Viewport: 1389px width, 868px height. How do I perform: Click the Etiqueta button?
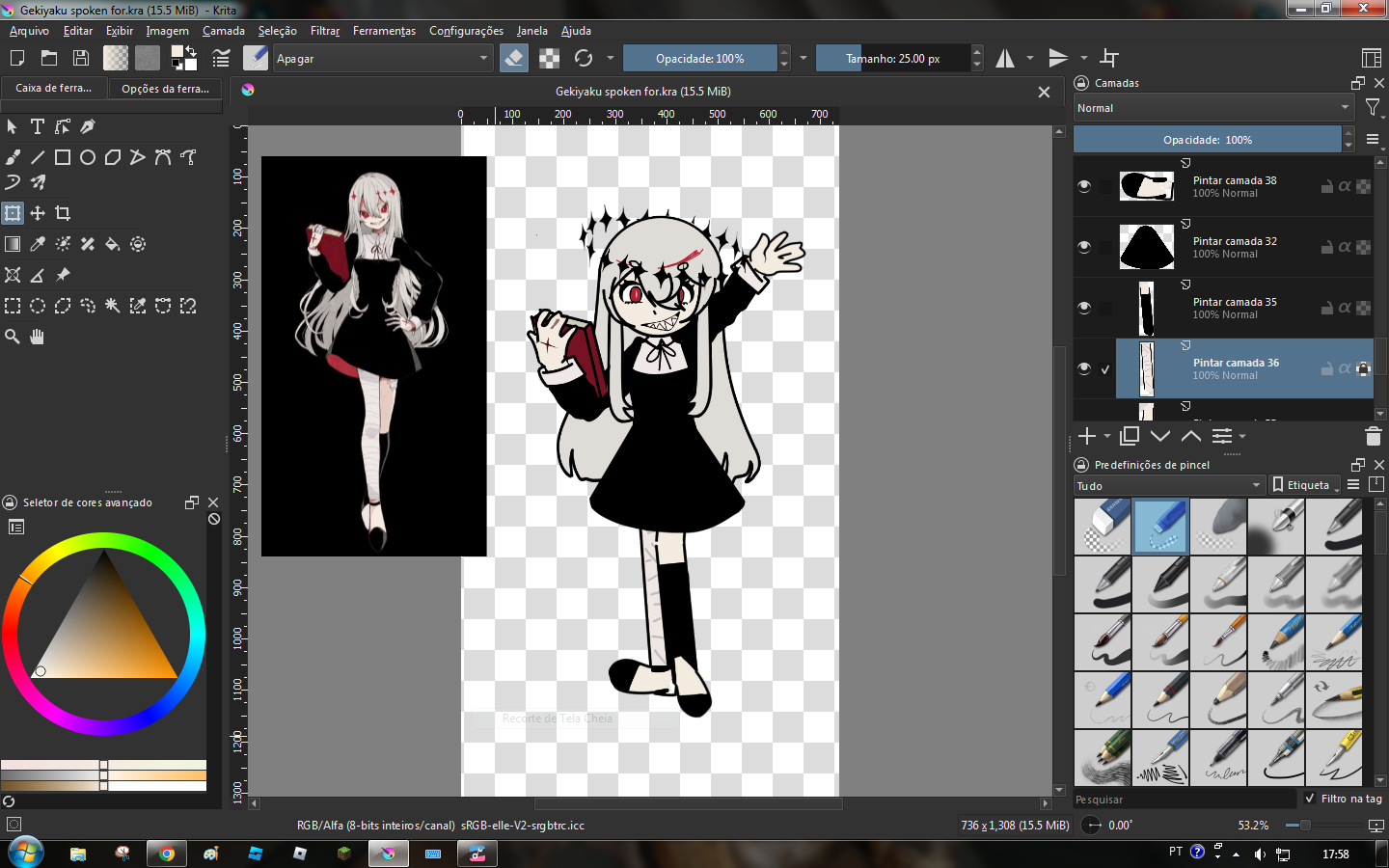click(x=1306, y=485)
